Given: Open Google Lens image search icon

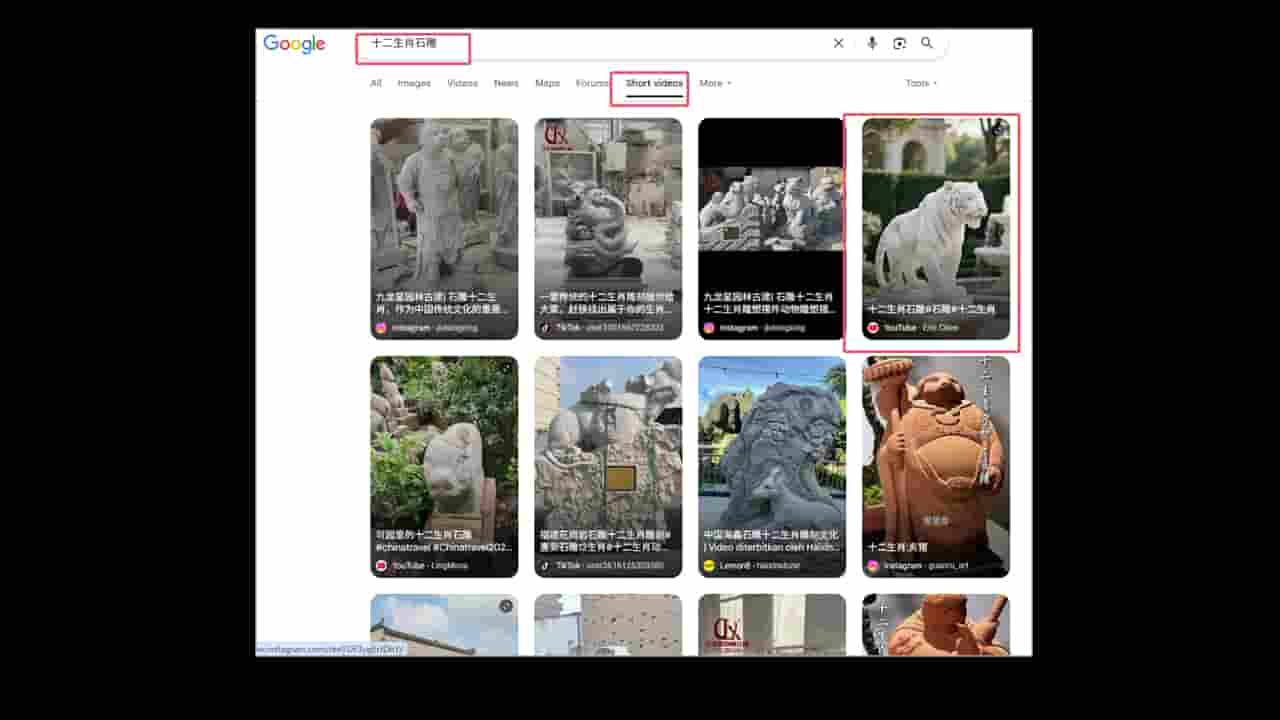Looking at the screenshot, I should click(x=899, y=43).
